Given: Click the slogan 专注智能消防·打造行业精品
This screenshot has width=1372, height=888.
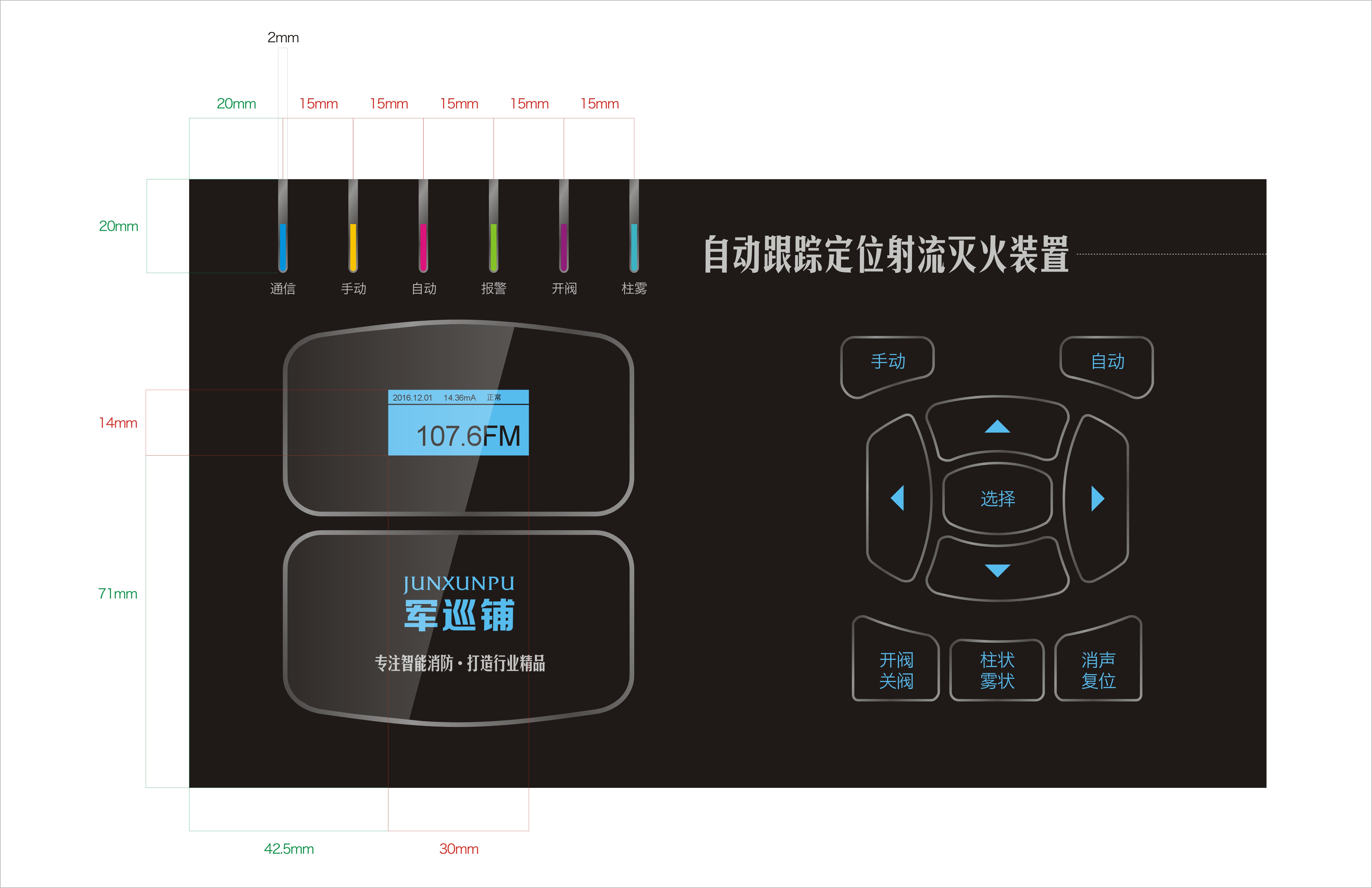Looking at the screenshot, I should pos(460,663).
